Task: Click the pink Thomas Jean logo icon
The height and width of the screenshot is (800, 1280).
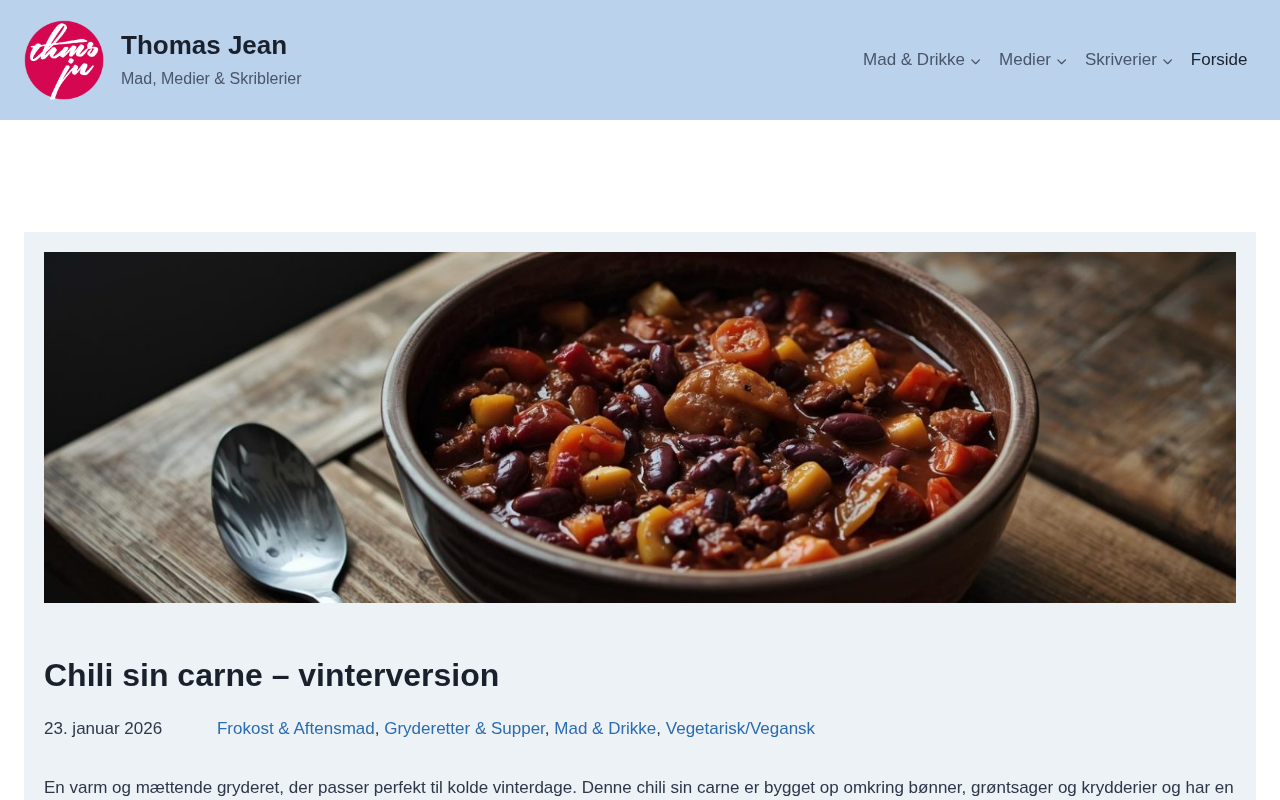Action: 64,60
